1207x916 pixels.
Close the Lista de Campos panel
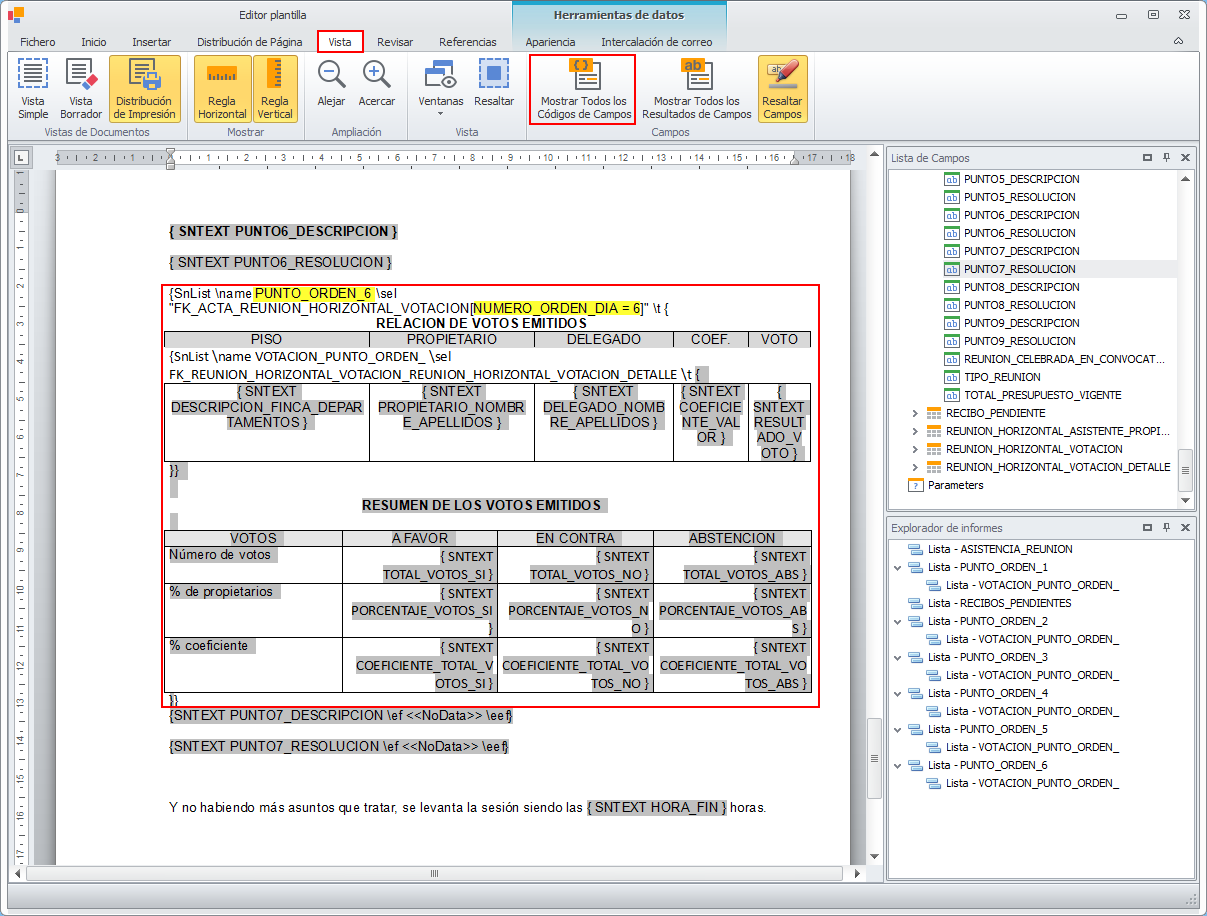coord(1185,158)
